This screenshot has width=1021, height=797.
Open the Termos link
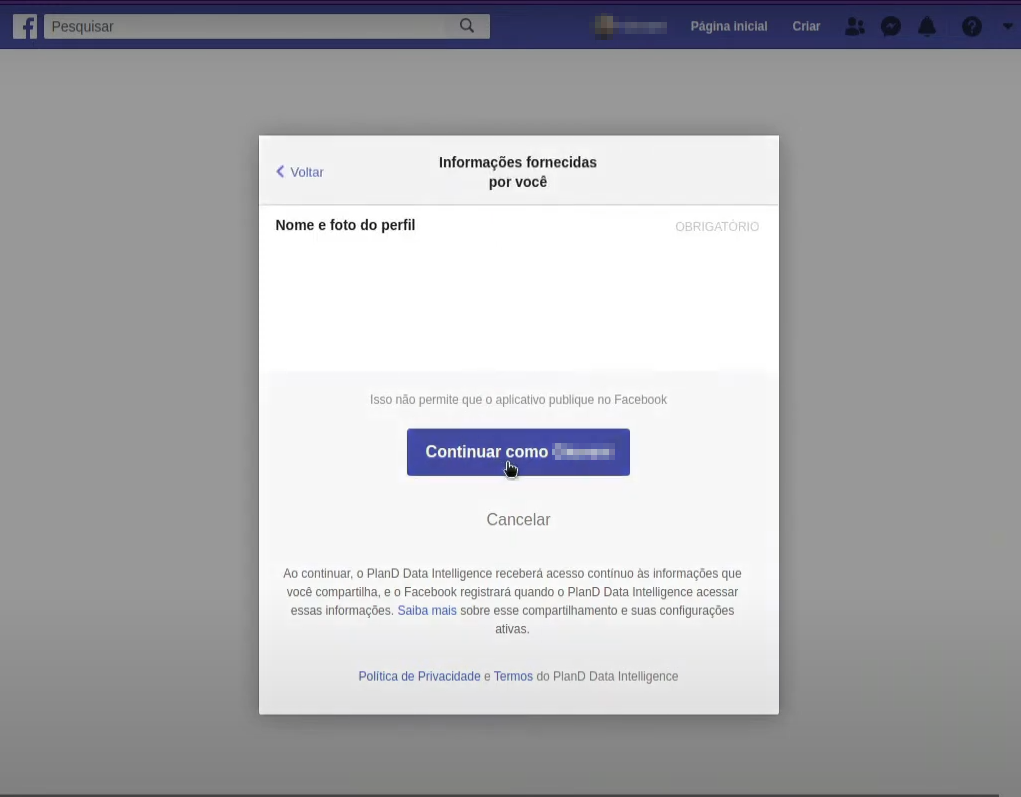(x=513, y=677)
